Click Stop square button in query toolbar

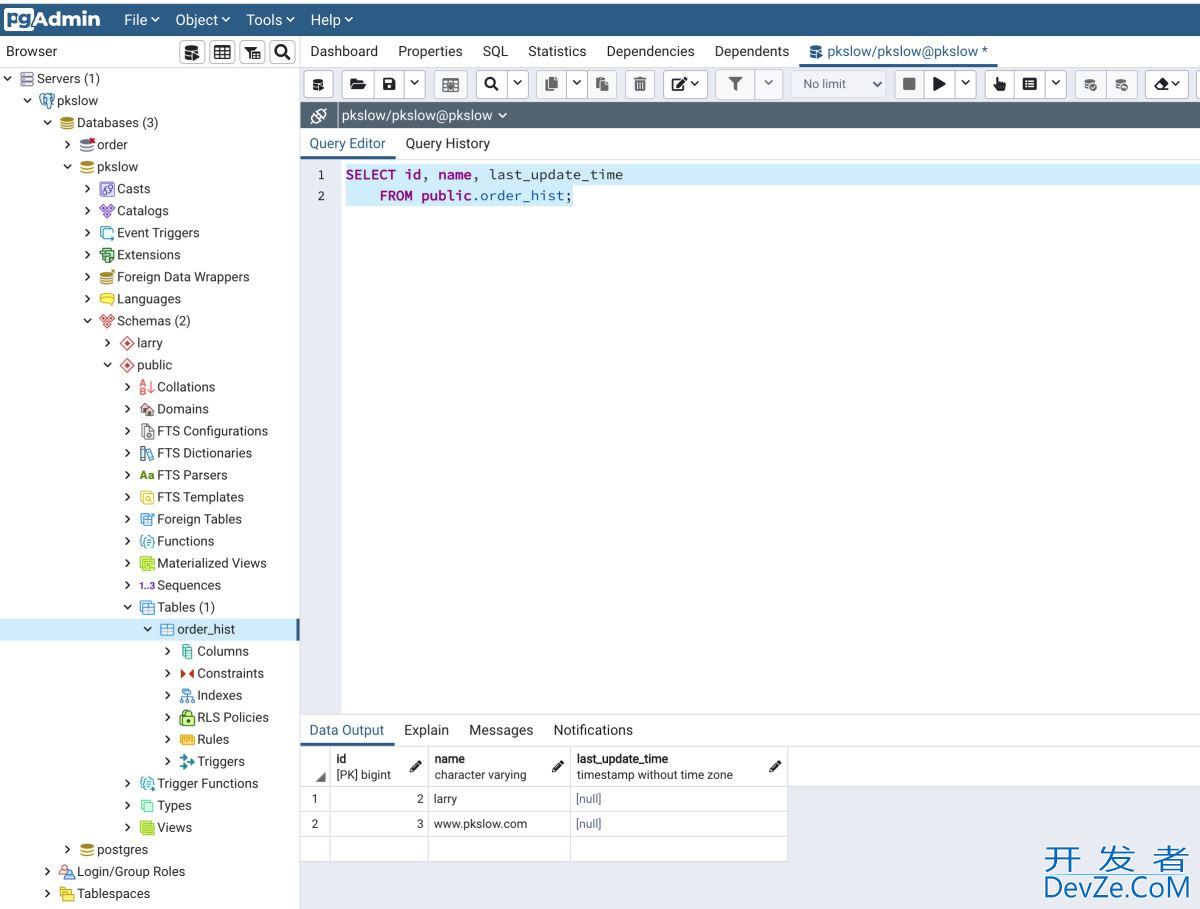(909, 84)
